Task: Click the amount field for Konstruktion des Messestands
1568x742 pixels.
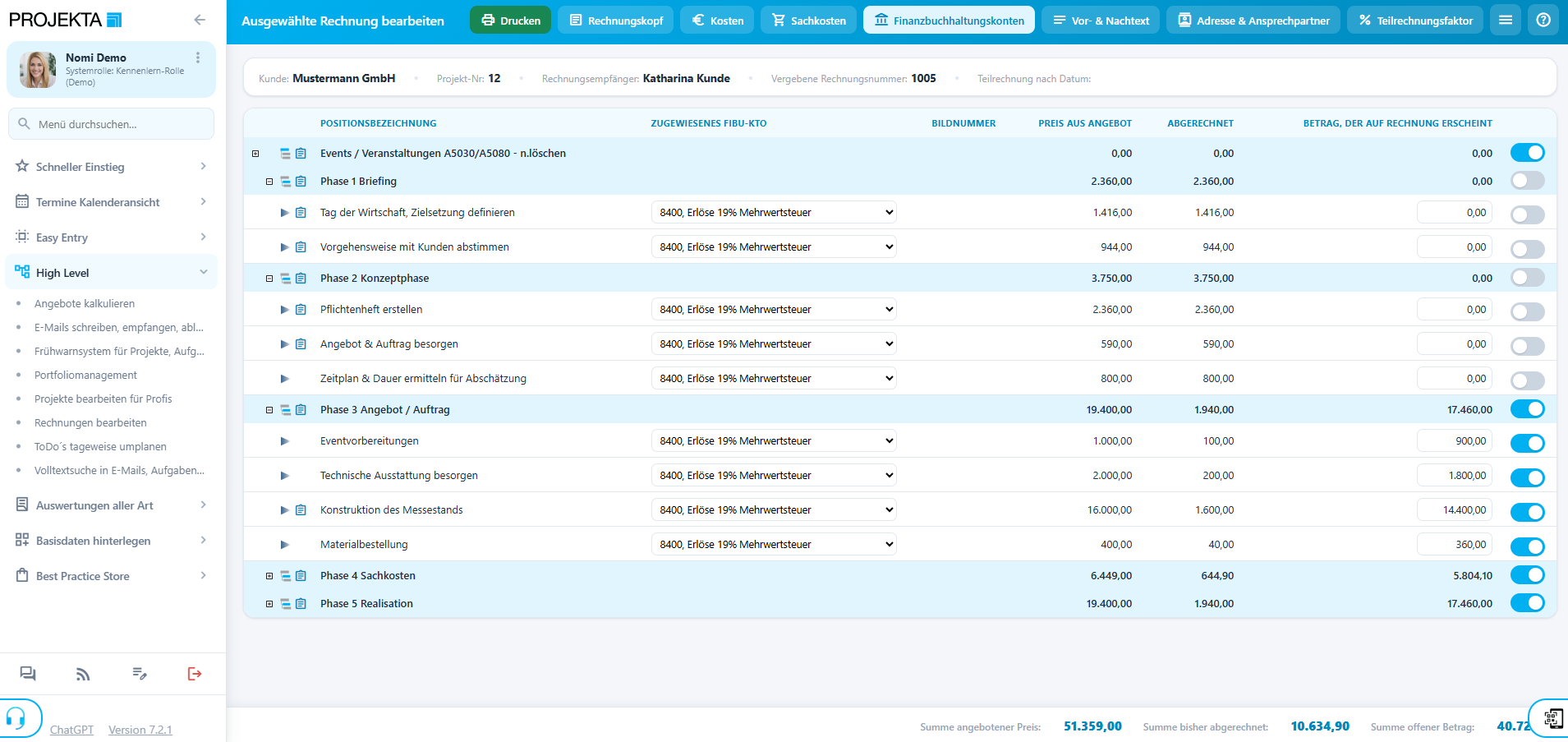Action: (1455, 509)
